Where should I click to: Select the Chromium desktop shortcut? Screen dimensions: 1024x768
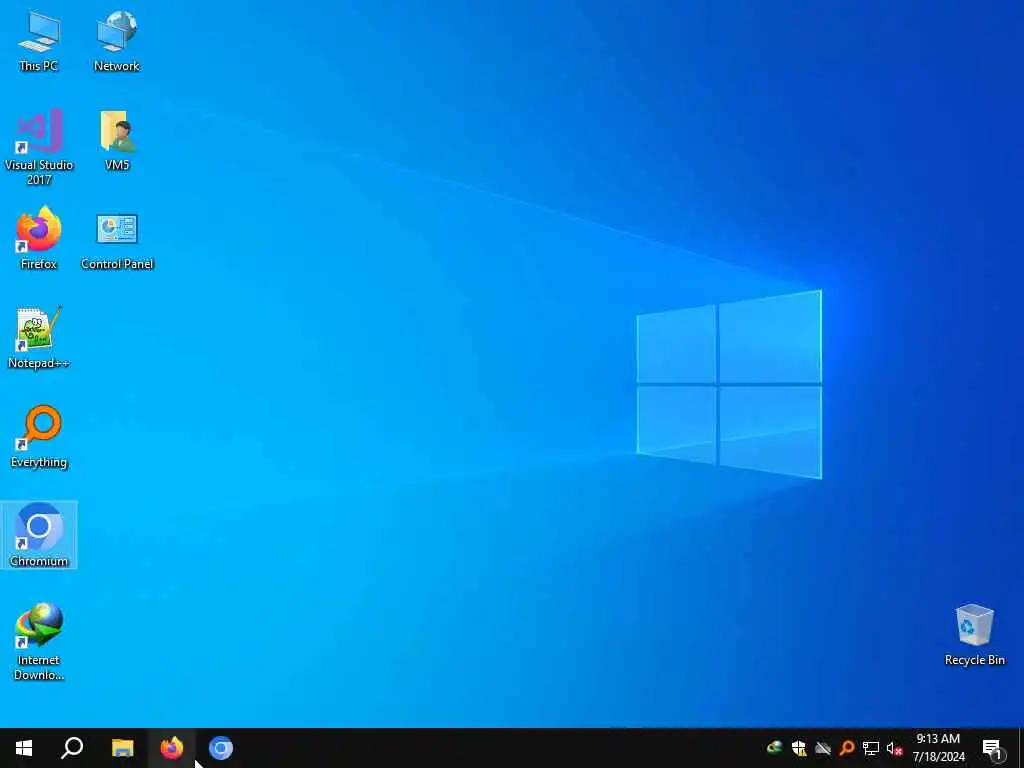point(39,535)
